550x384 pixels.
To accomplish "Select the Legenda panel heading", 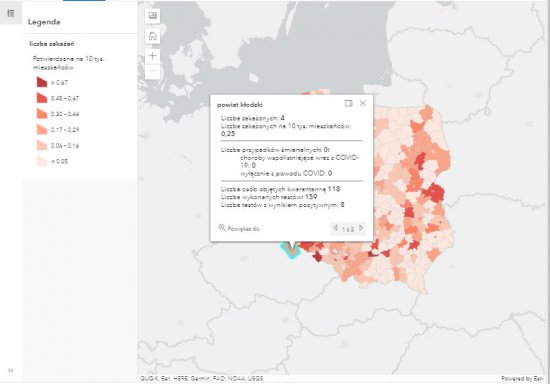I will 44,22.
